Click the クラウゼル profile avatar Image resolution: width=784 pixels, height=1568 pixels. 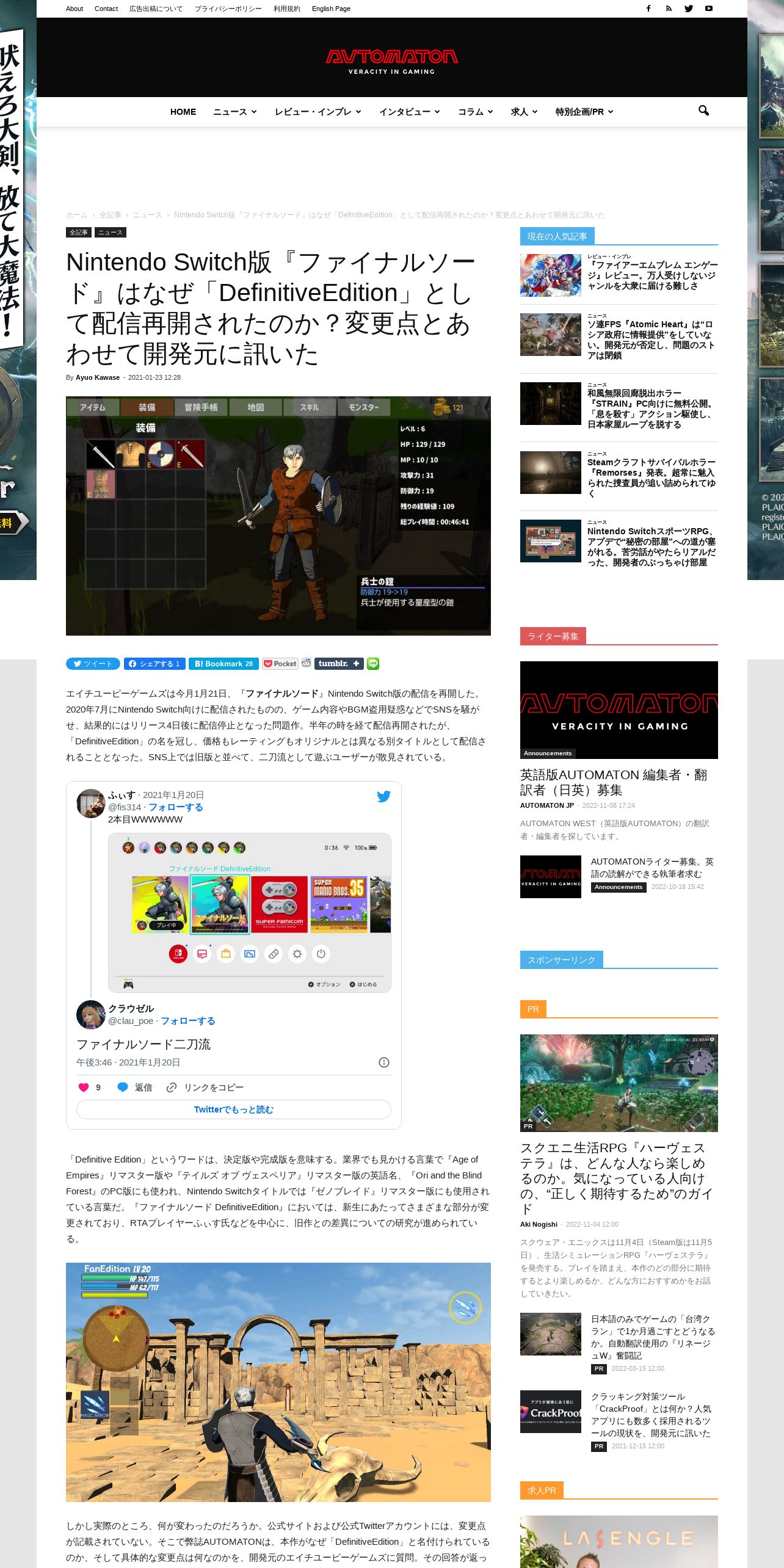click(90, 1015)
